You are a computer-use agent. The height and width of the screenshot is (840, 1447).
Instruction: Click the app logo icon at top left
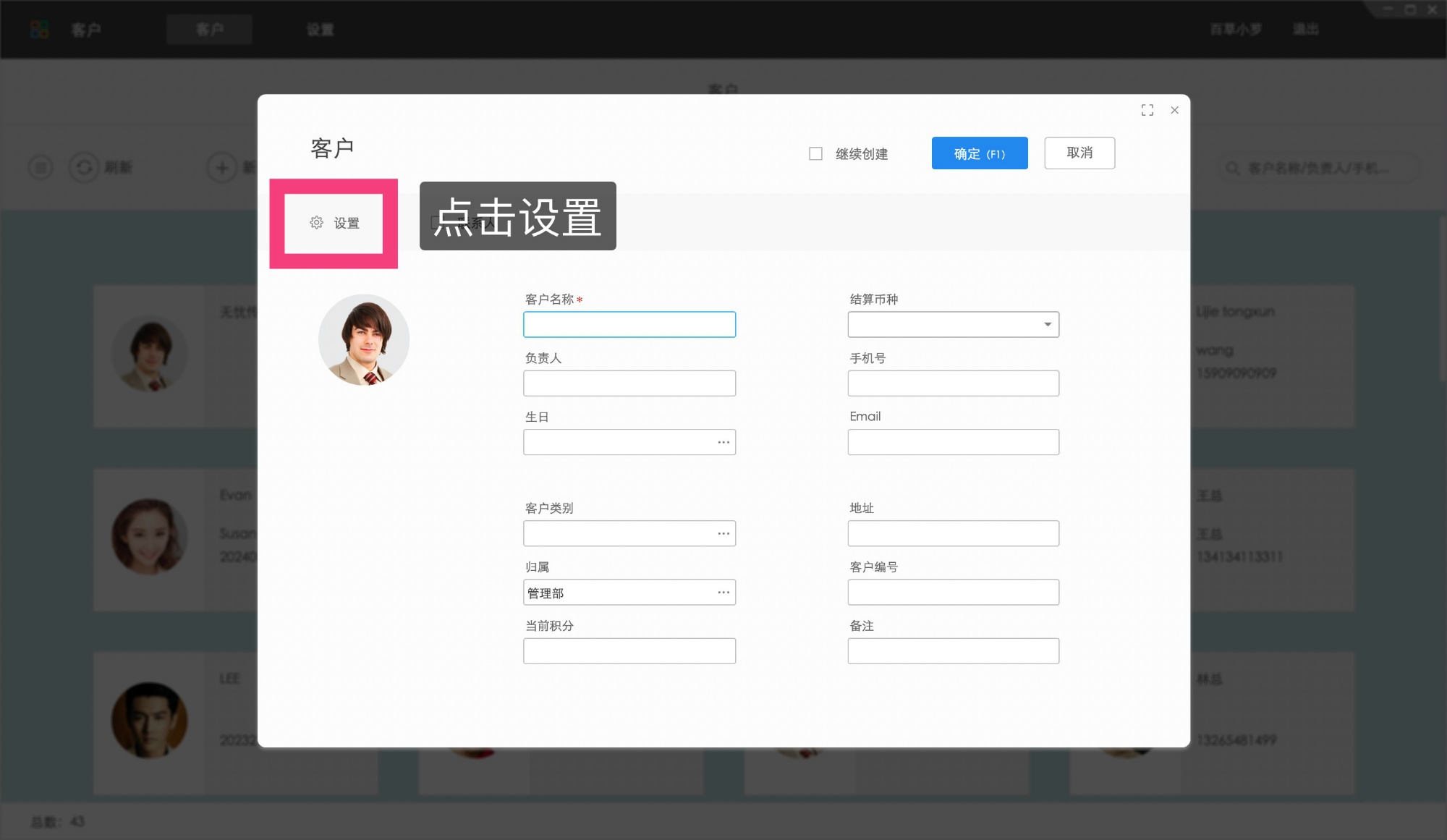click(x=40, y=29)
